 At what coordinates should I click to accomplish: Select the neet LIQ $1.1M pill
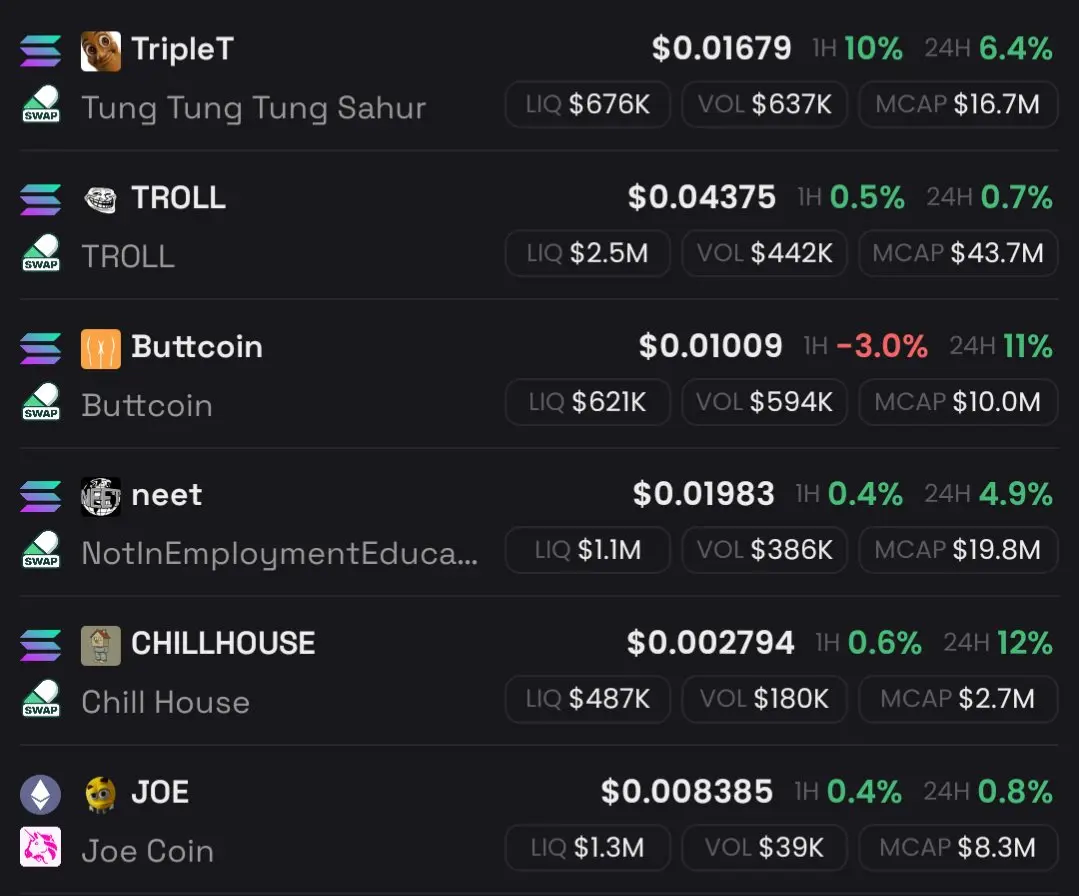[588, 550]
